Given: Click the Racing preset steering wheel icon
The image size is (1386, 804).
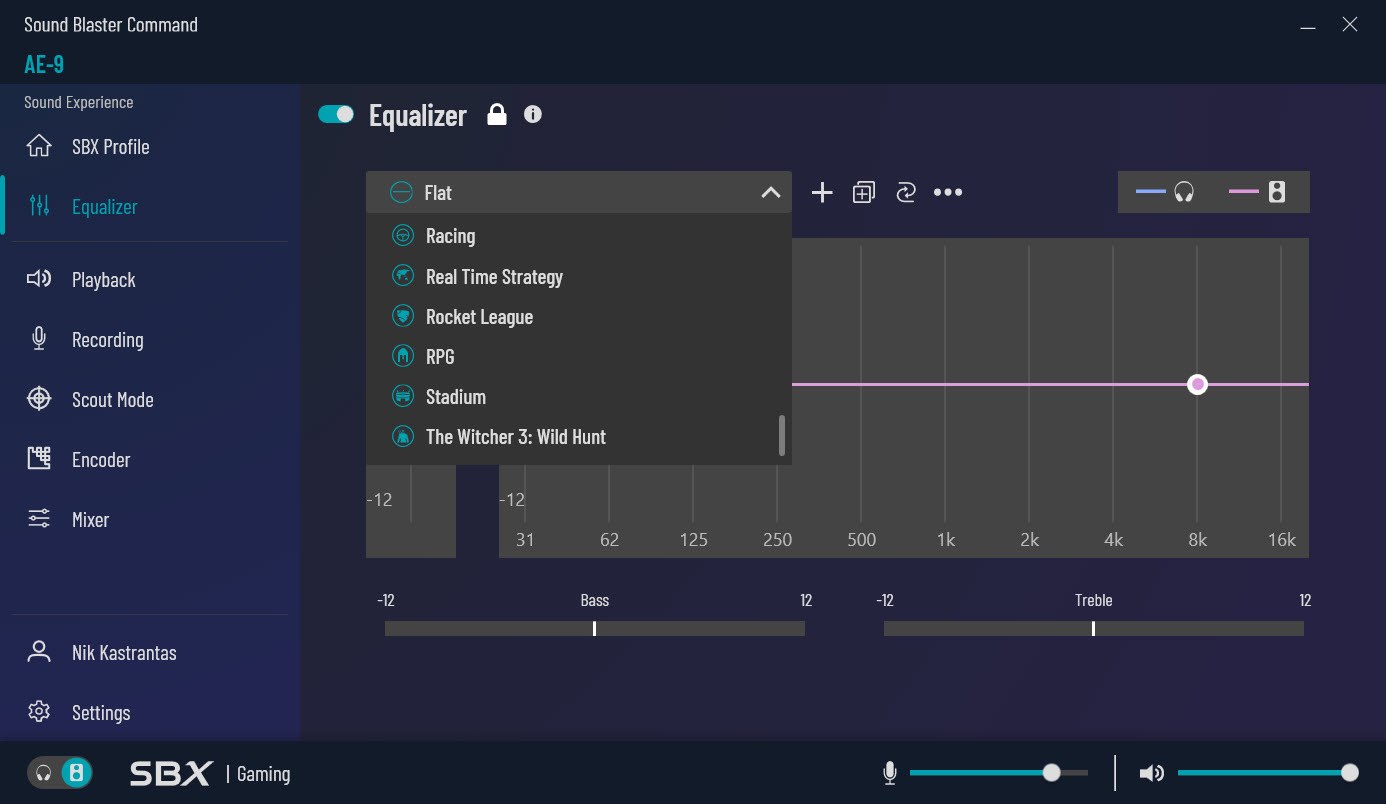Looking at the screenshot, I should (403, 236).
